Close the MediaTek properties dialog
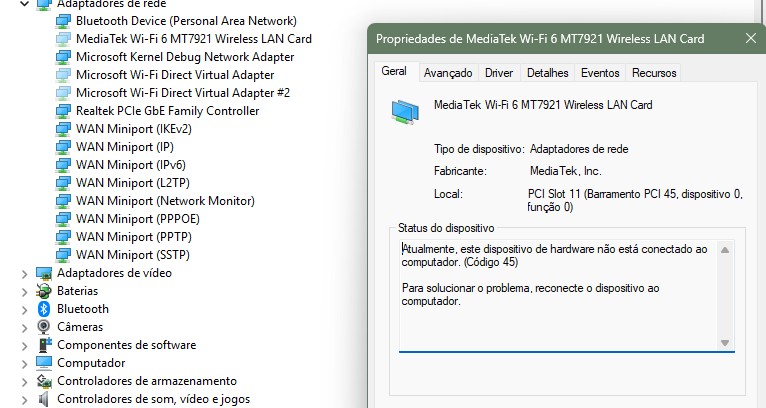Image resolution: width=766 pixels, height=408 pixels. click(x=751, y=38)
